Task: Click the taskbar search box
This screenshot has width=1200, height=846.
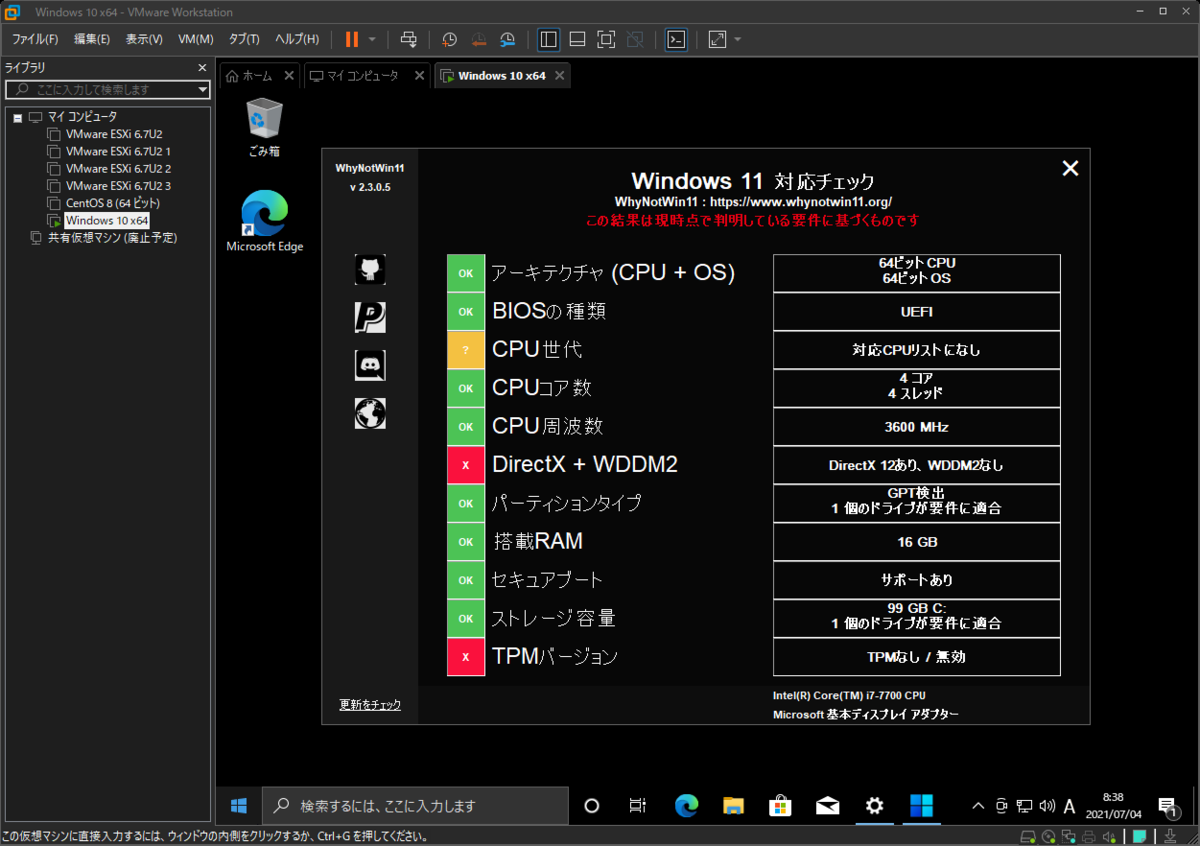Action: click(x=415, y=805)
